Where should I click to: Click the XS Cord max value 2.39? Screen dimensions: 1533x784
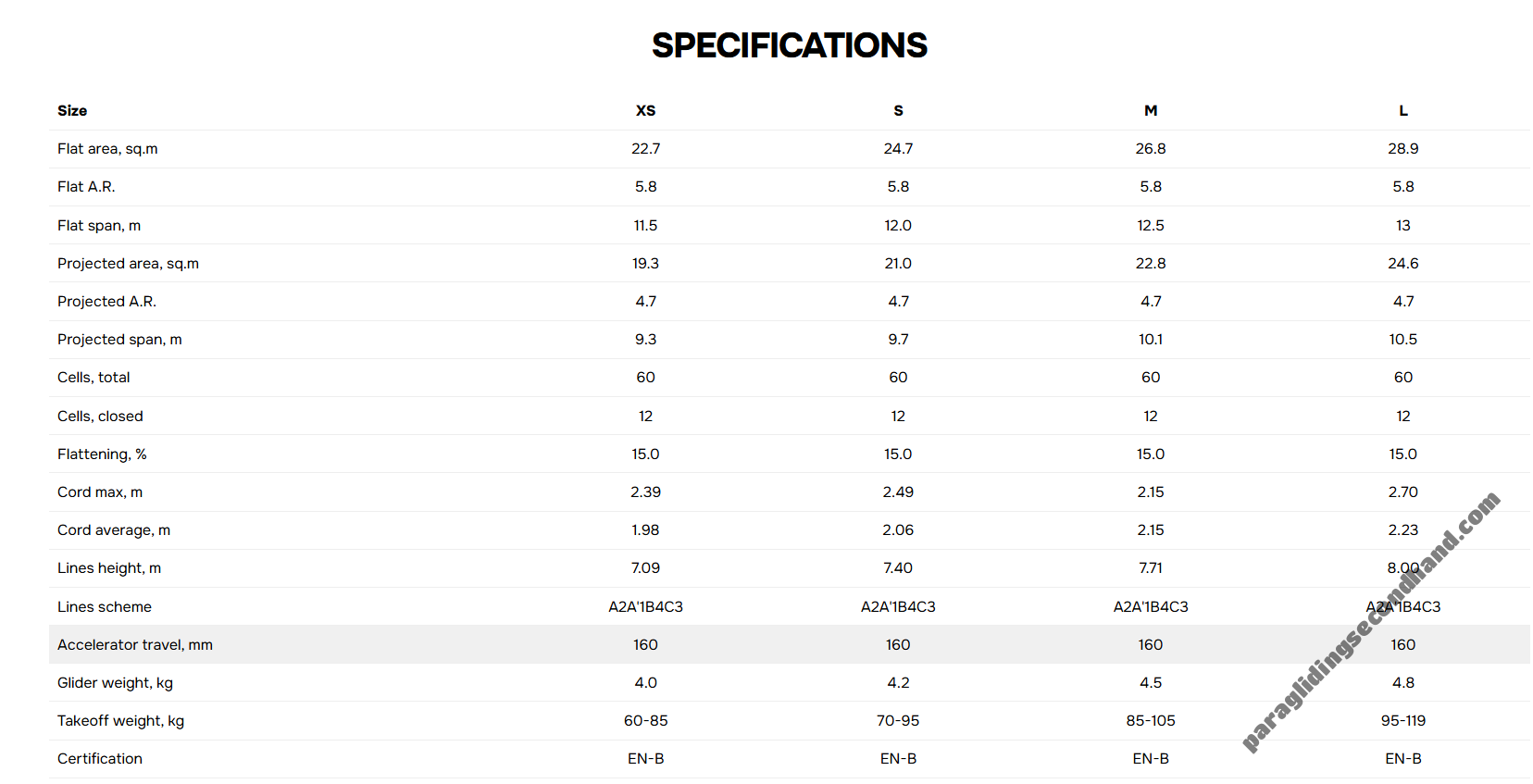click(645, 492)
